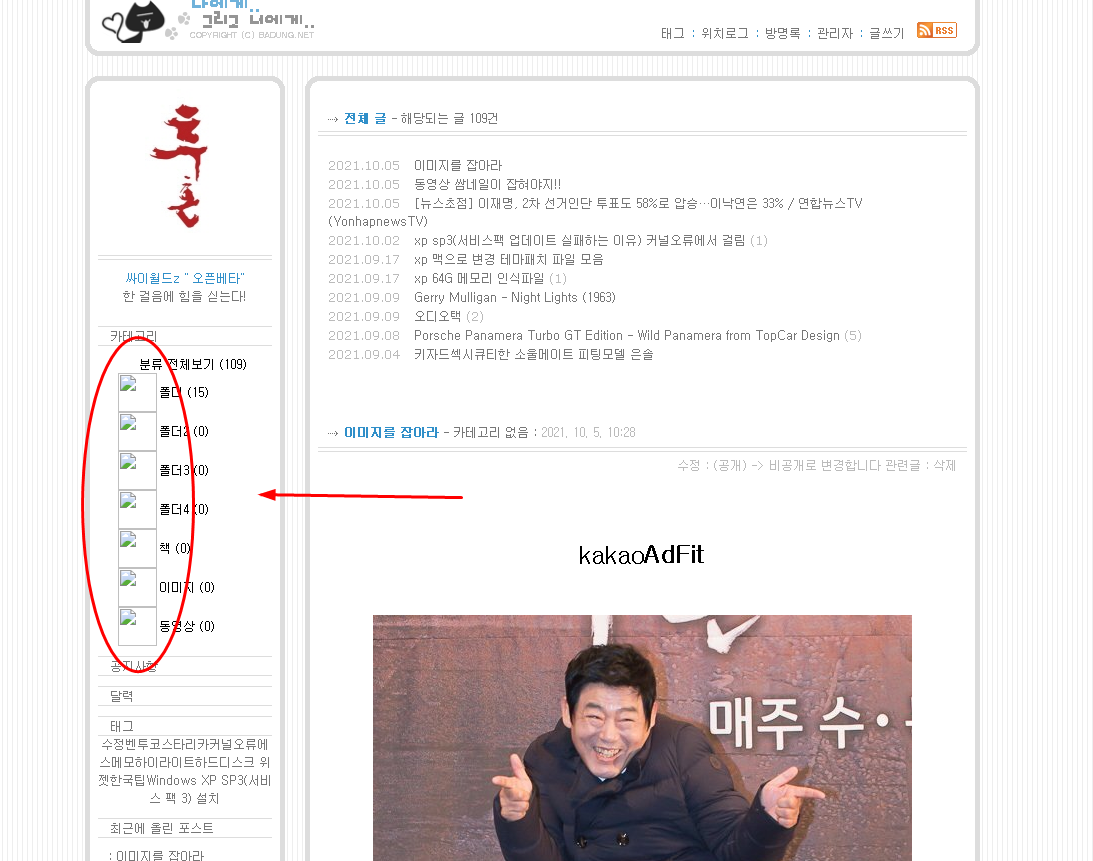Open the 폴더4 (0) category
Image resolution: width=1093 pixels, height=861 pixels.
coord(184,510)
